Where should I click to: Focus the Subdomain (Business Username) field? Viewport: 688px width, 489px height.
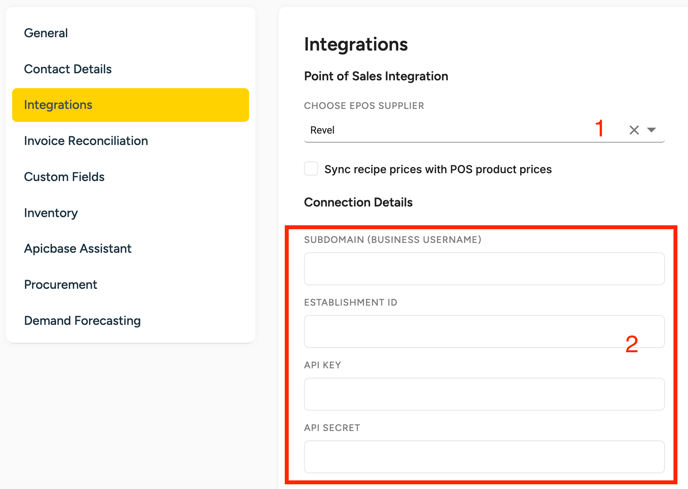tap(484, 269)
